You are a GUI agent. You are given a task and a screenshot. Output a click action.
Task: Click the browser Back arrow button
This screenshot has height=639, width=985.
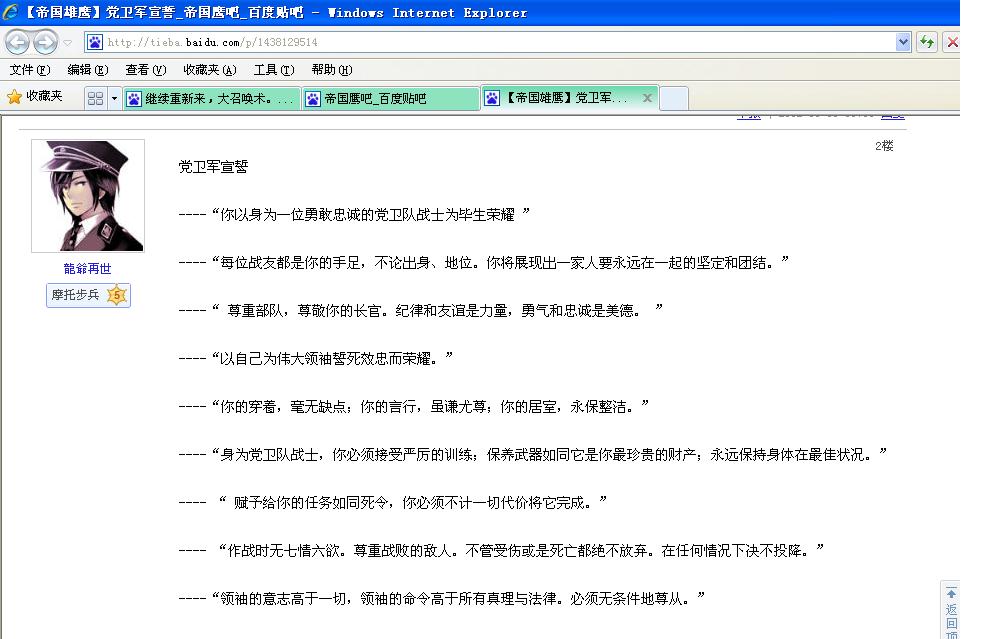coord(18,42)
